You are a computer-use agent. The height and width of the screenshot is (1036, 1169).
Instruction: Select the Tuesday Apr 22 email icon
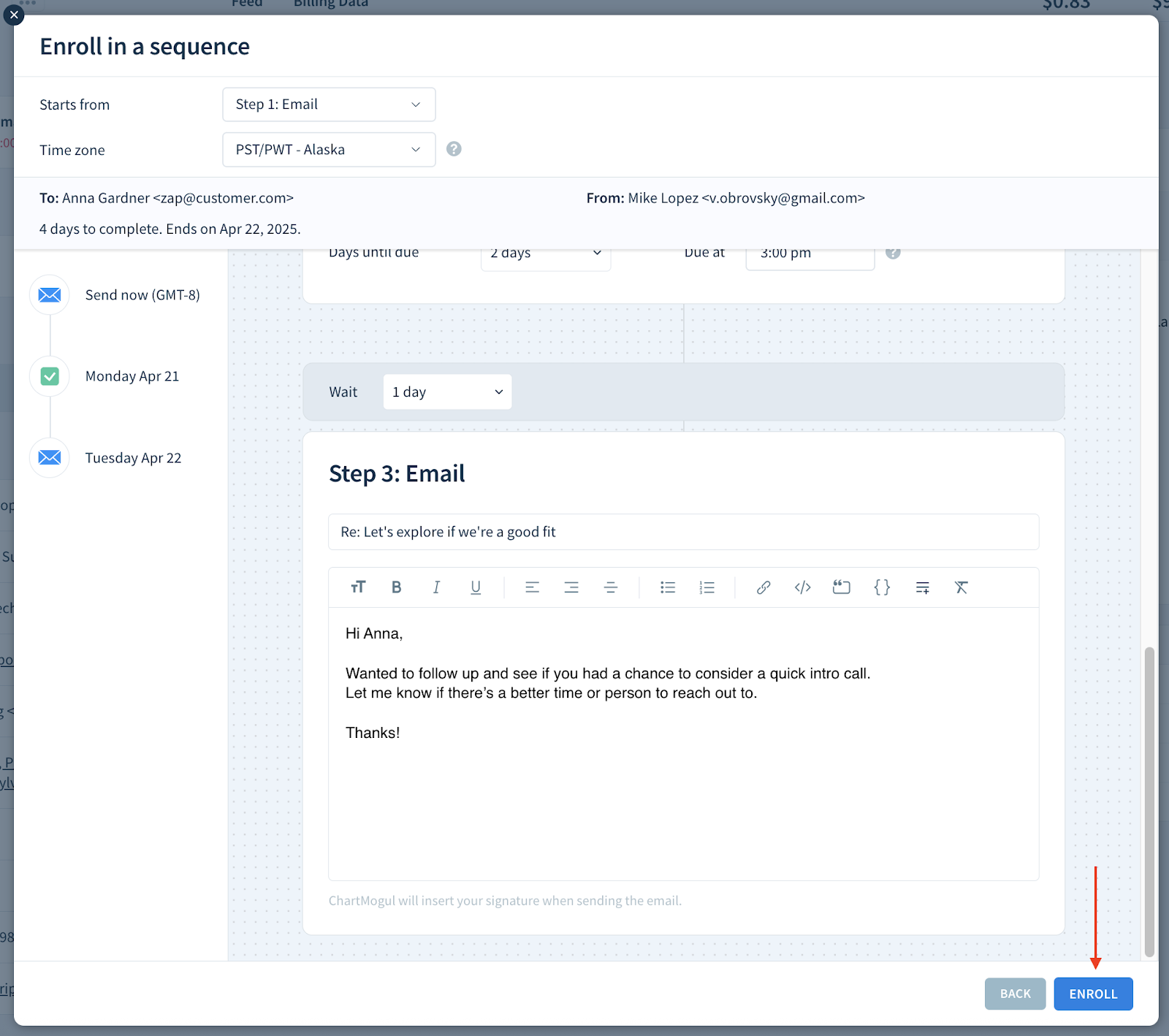[50, 457]
